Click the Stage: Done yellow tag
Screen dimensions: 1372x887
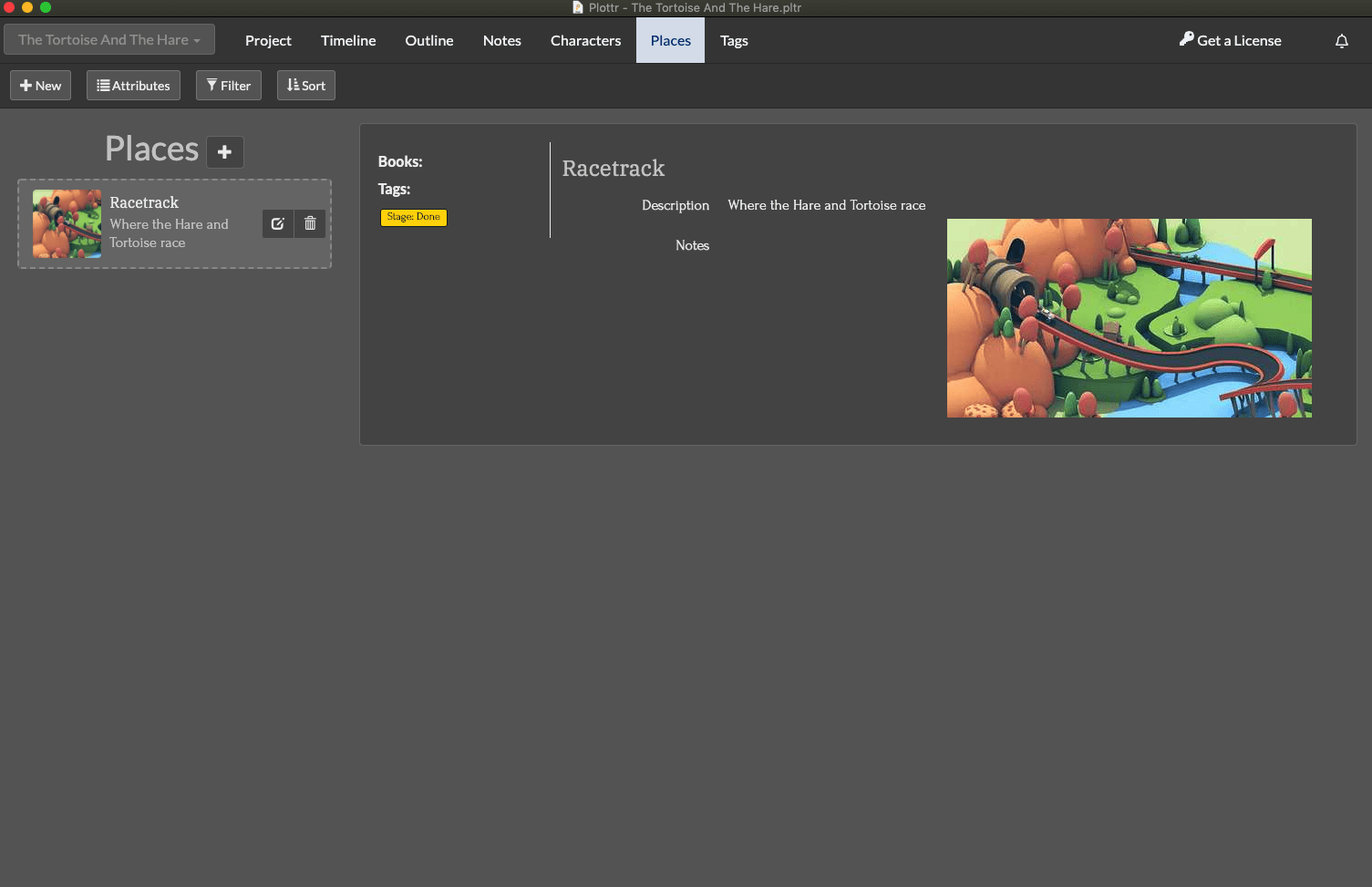point(414,217)
